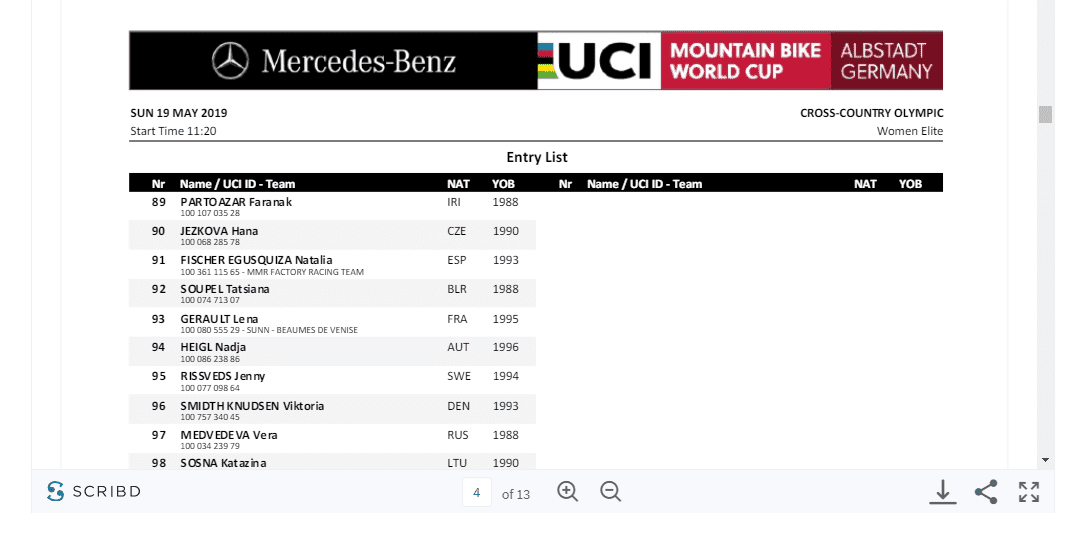Zoom out of the document

(x=611, y=492)
